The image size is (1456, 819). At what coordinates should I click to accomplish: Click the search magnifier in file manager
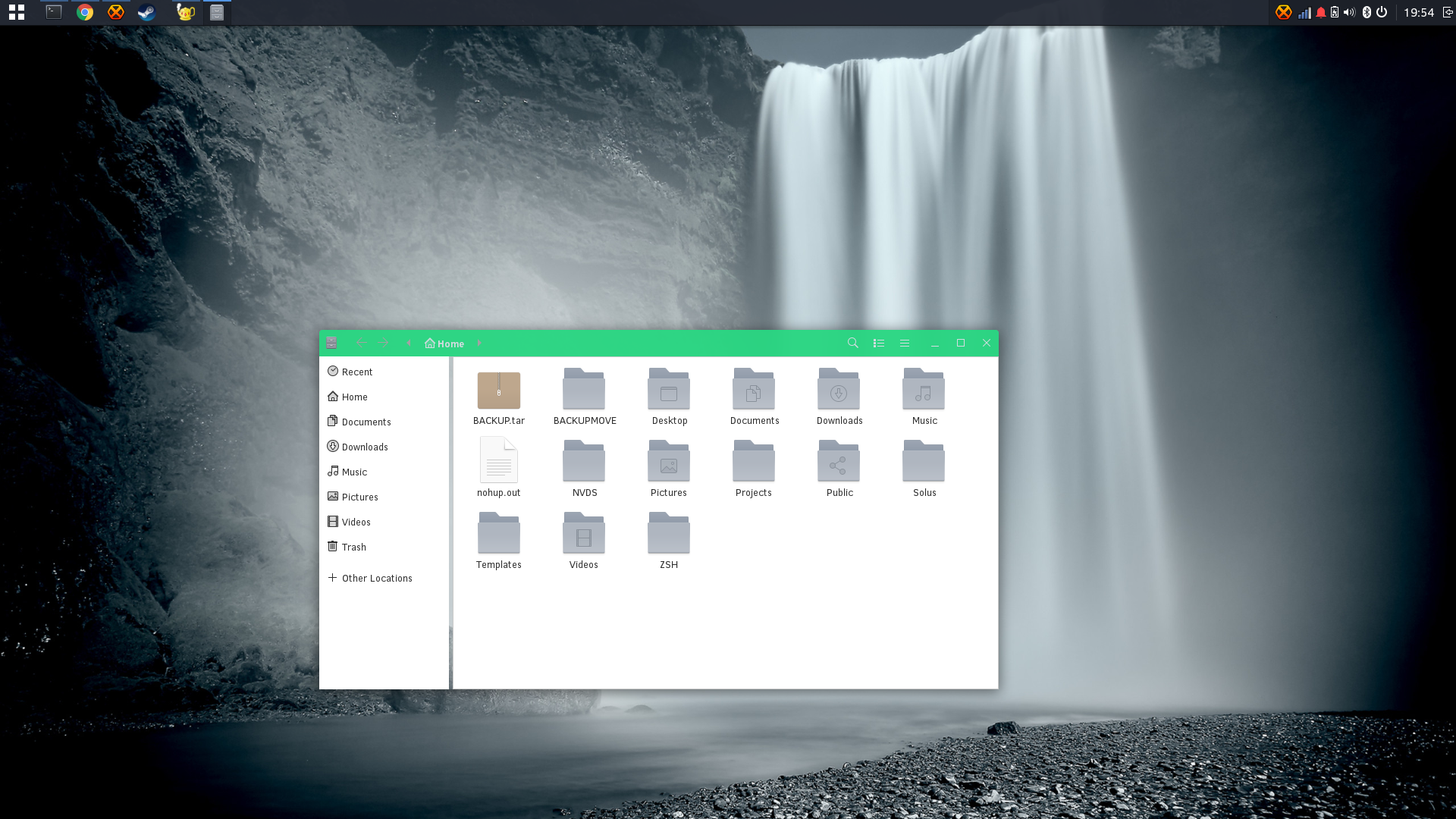tap(853, 344)
